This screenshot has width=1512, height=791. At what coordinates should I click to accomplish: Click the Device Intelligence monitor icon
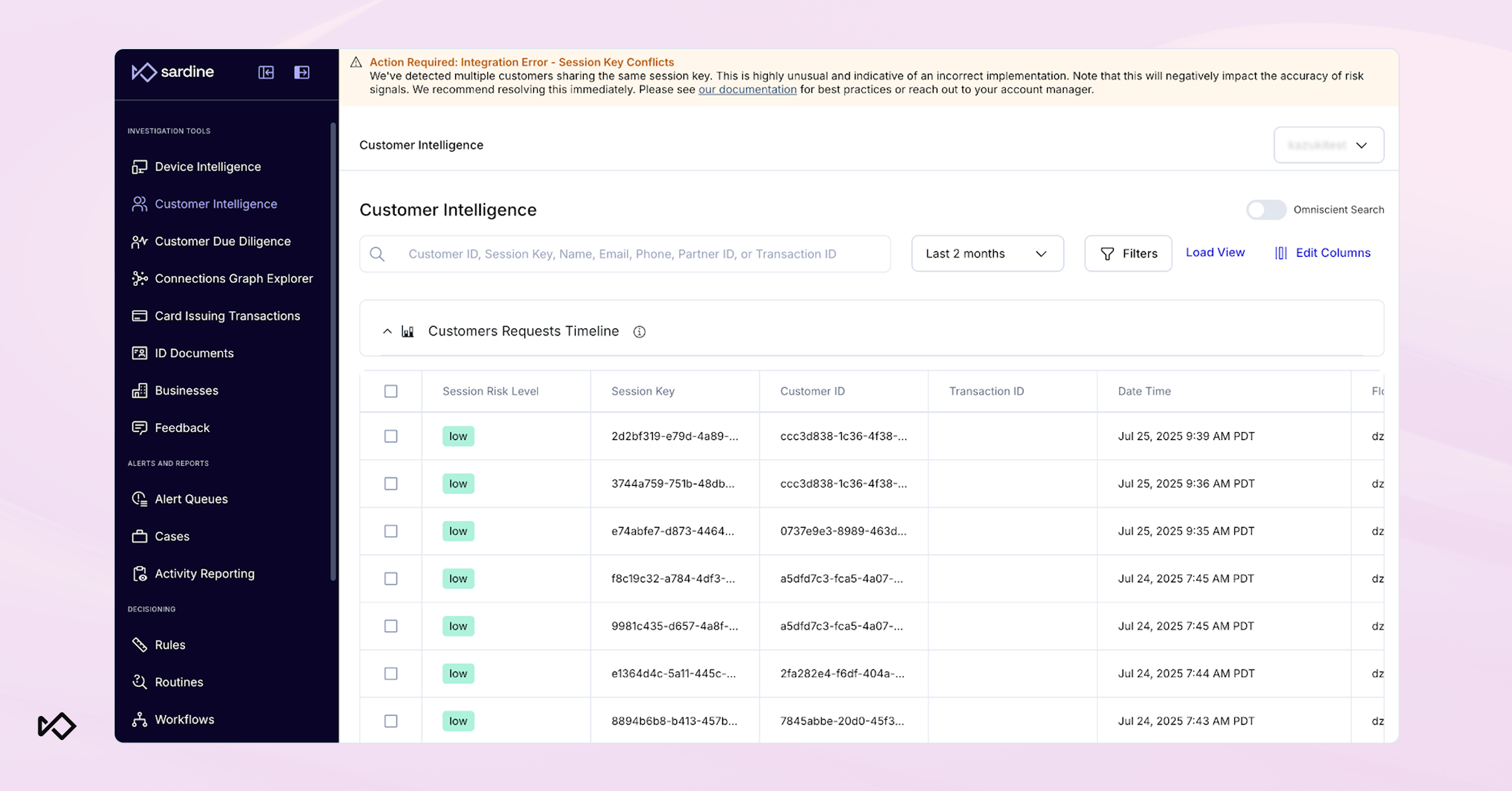pyautogui.click(x=139, y=167)
